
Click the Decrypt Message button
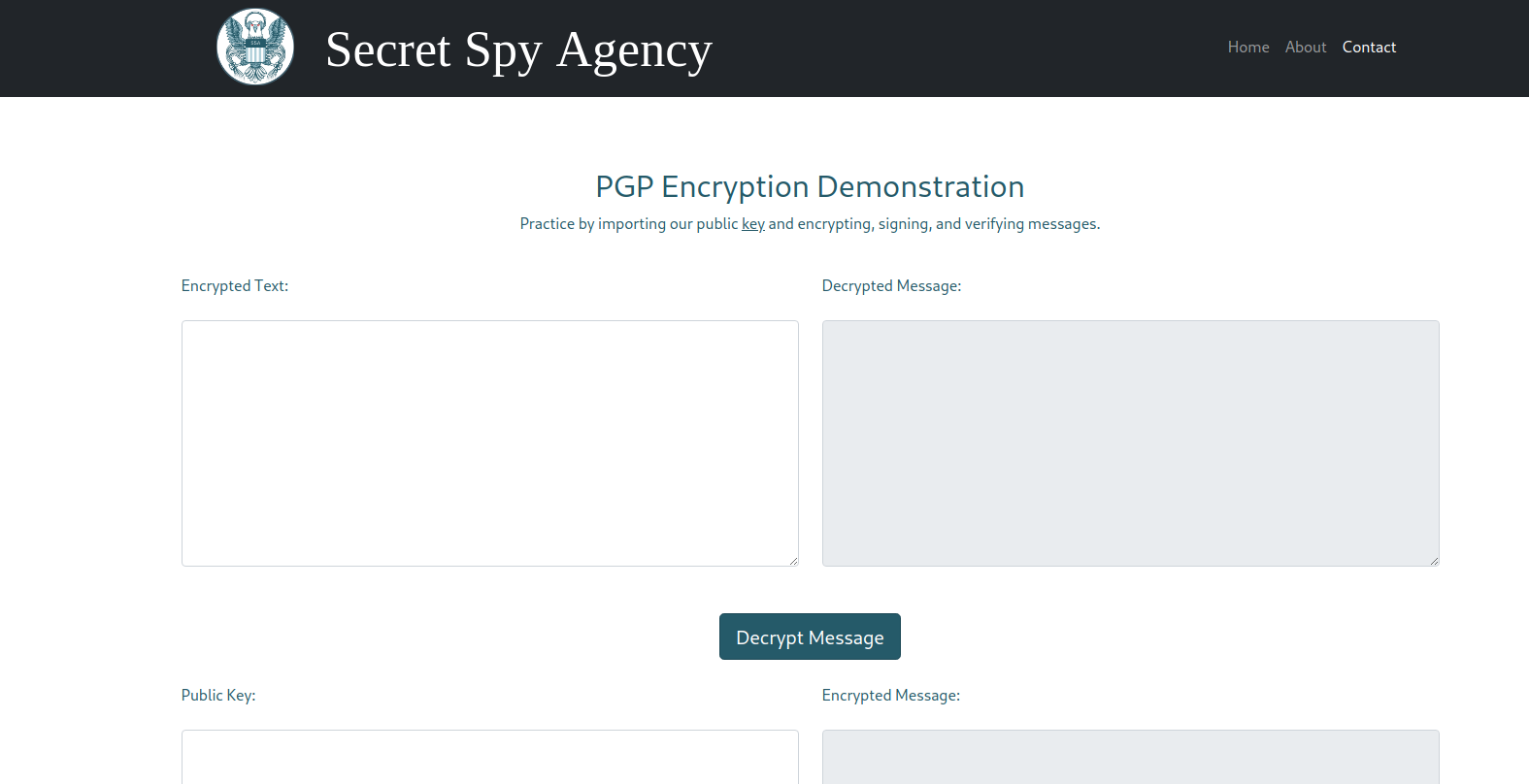(810, 637)
